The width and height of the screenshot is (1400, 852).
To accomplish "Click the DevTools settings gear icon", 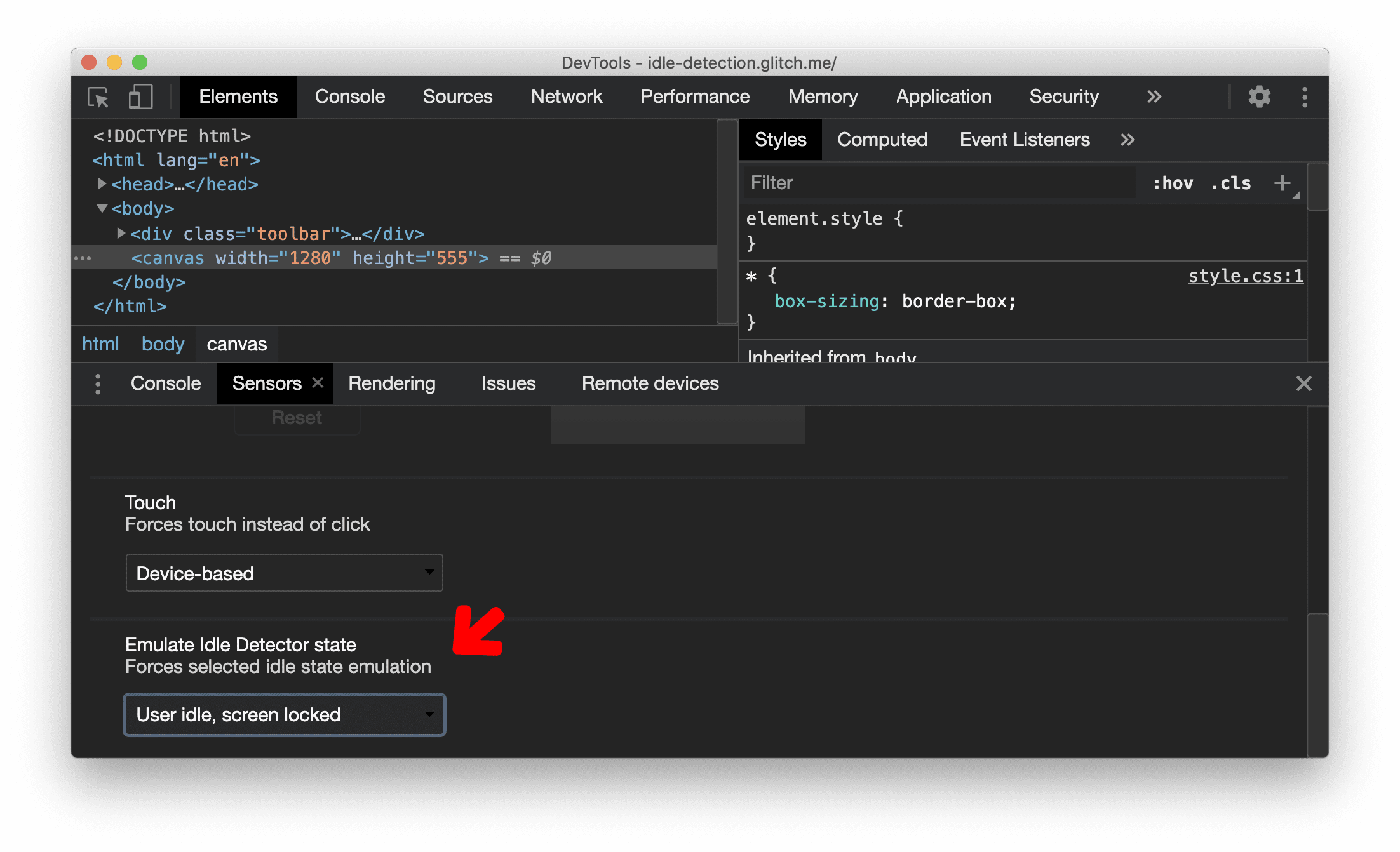I will (1258, 96).
